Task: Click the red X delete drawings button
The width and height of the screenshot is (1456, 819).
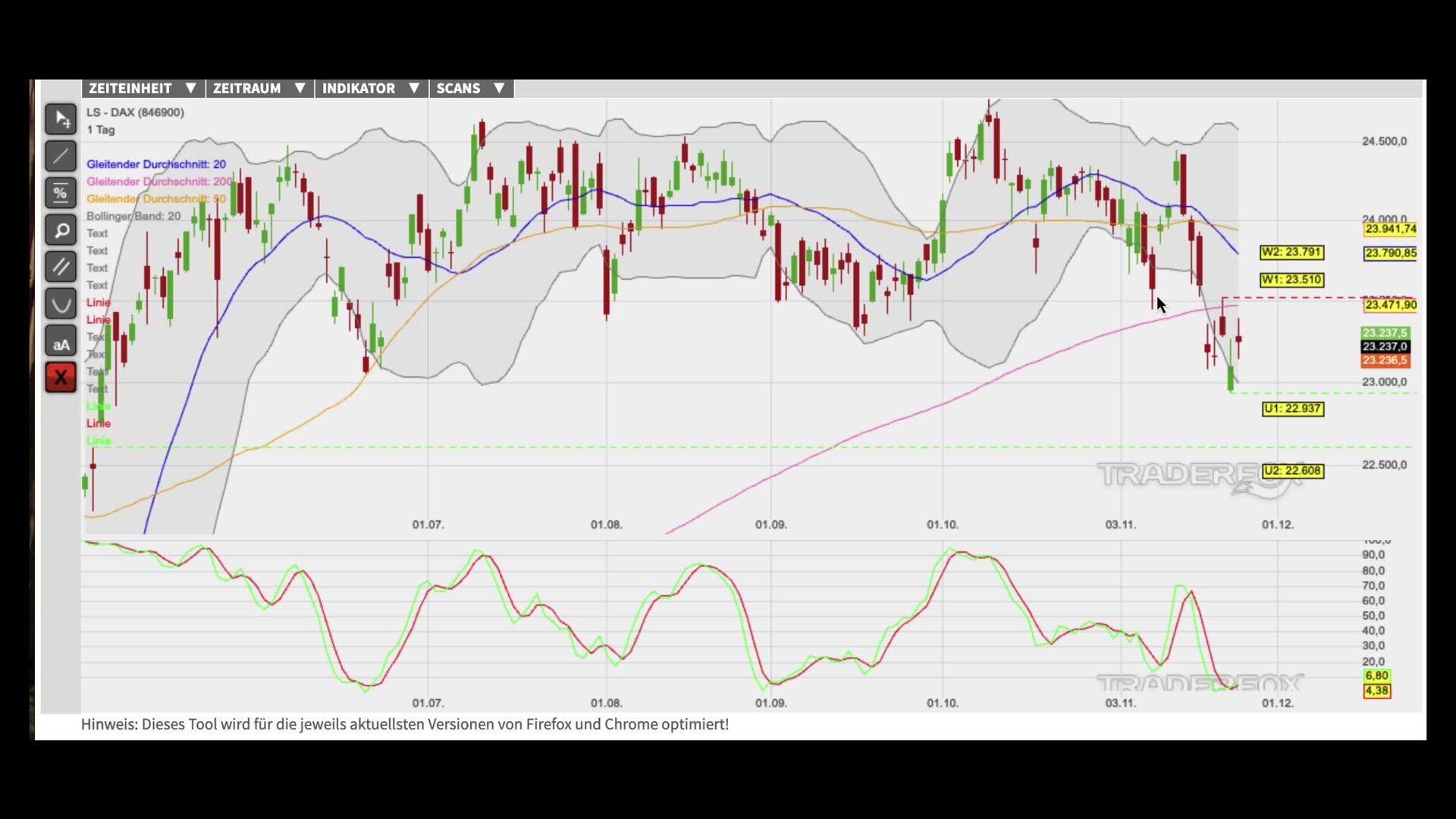Action: [61, 377]
